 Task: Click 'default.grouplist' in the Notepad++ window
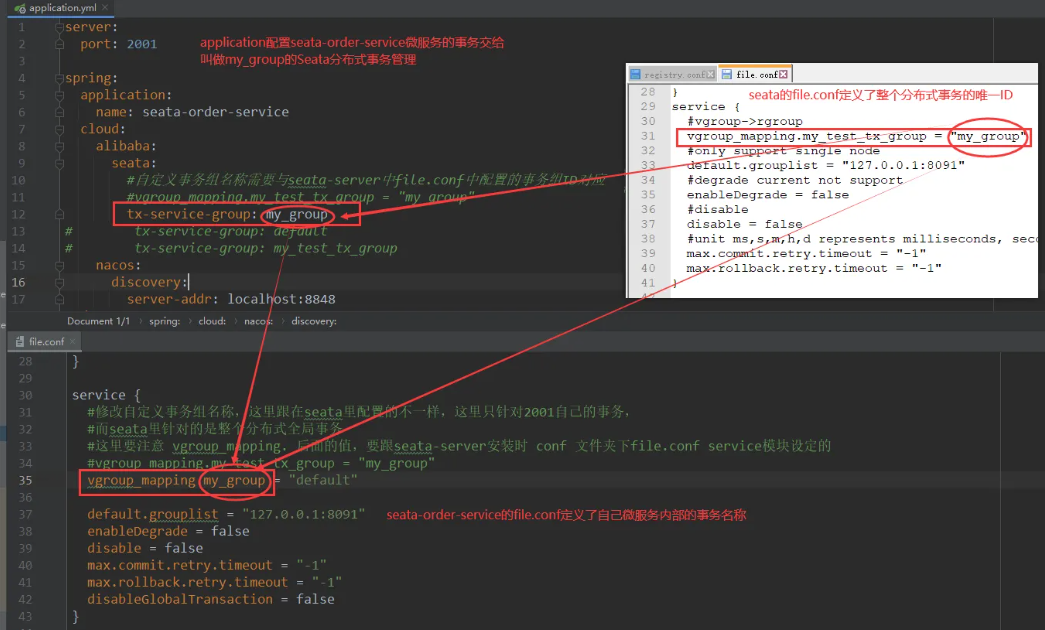[752, 165]
